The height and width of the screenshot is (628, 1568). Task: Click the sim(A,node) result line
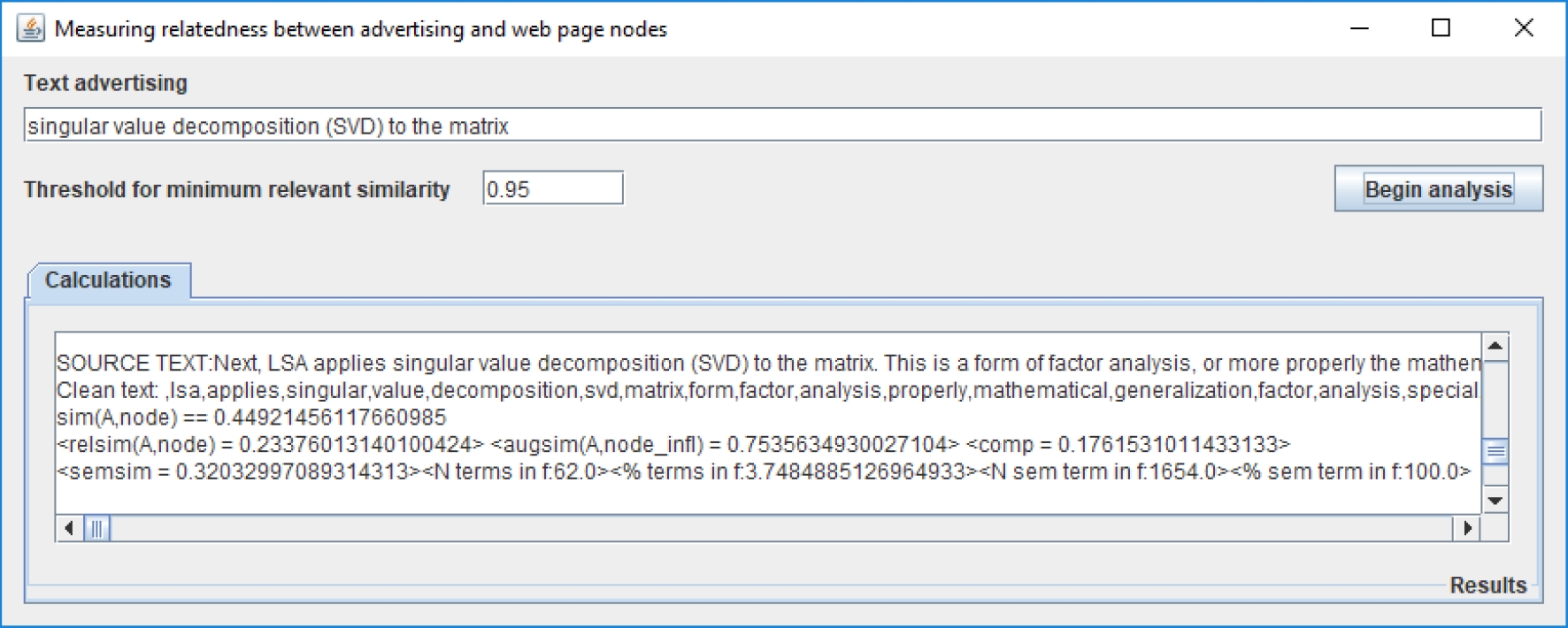(x=251, y=417)
